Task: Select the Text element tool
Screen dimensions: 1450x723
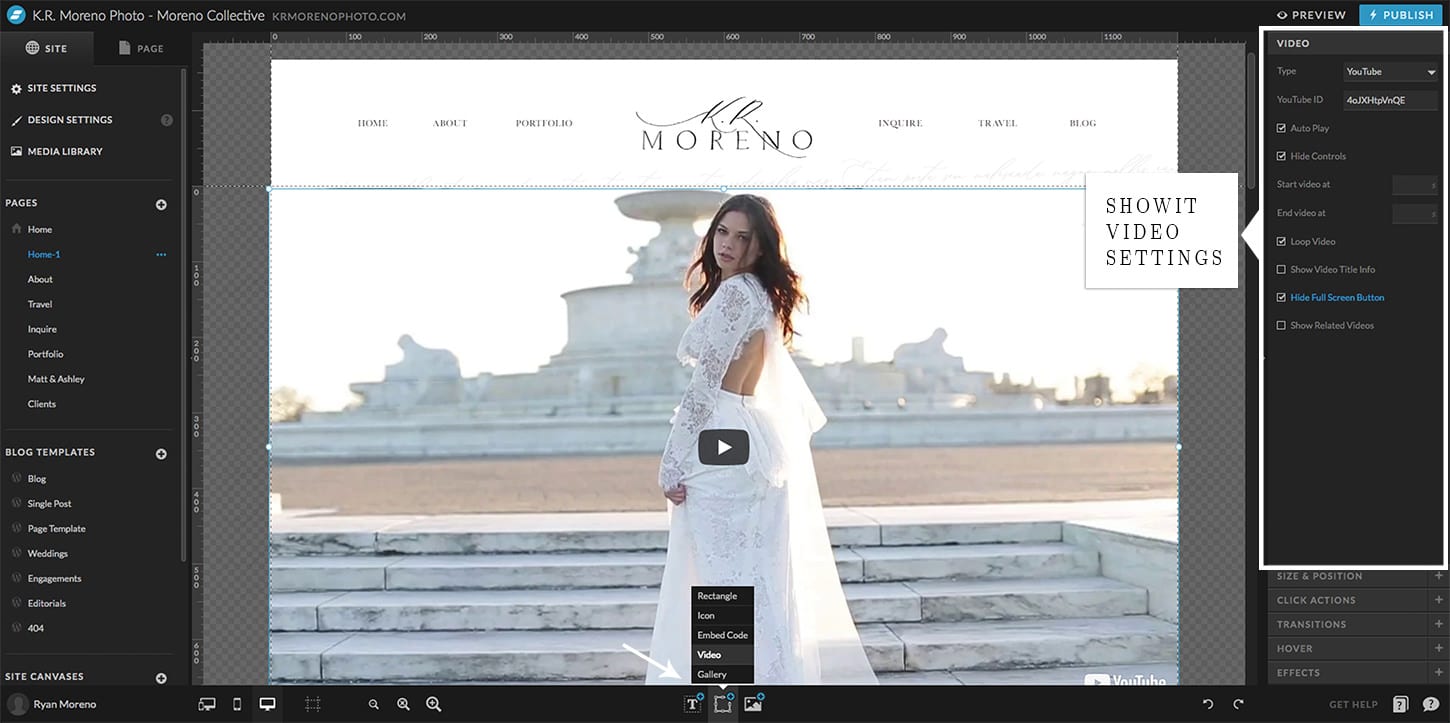Action: [692, 703]
